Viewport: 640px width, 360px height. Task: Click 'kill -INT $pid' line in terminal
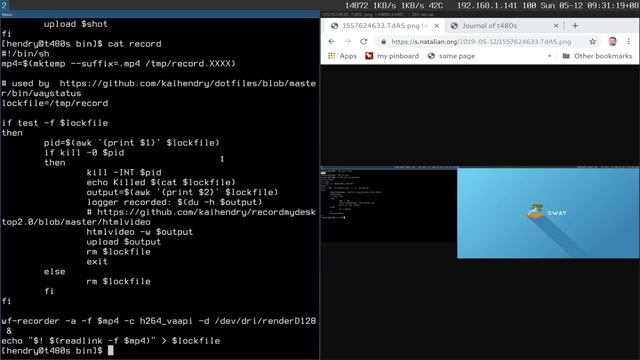pos(124,172)
